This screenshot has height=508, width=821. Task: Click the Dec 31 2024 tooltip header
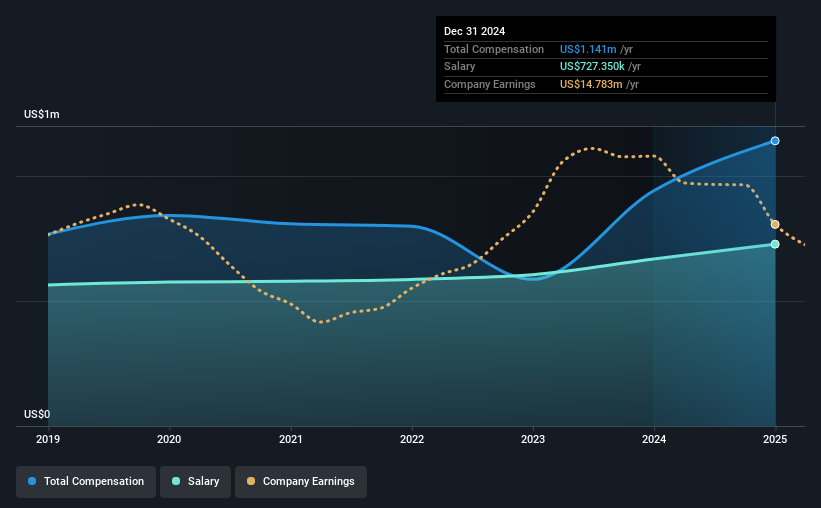(474, 31)
